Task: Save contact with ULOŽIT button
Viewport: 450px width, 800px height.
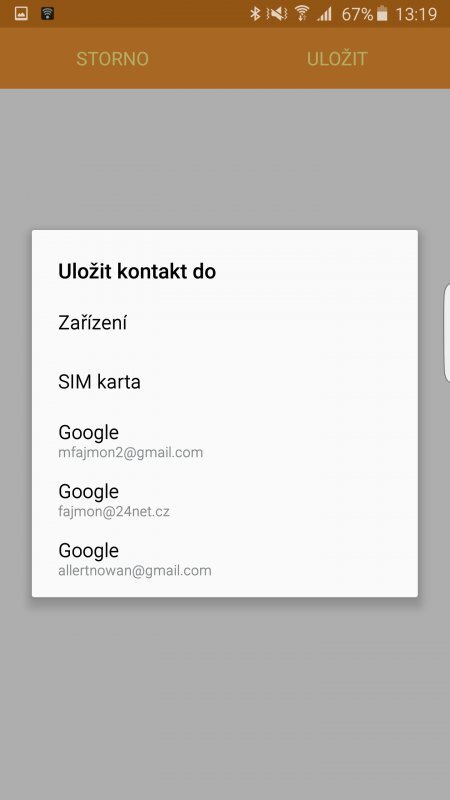Action: pyautogui.click(x=337, y=59)
